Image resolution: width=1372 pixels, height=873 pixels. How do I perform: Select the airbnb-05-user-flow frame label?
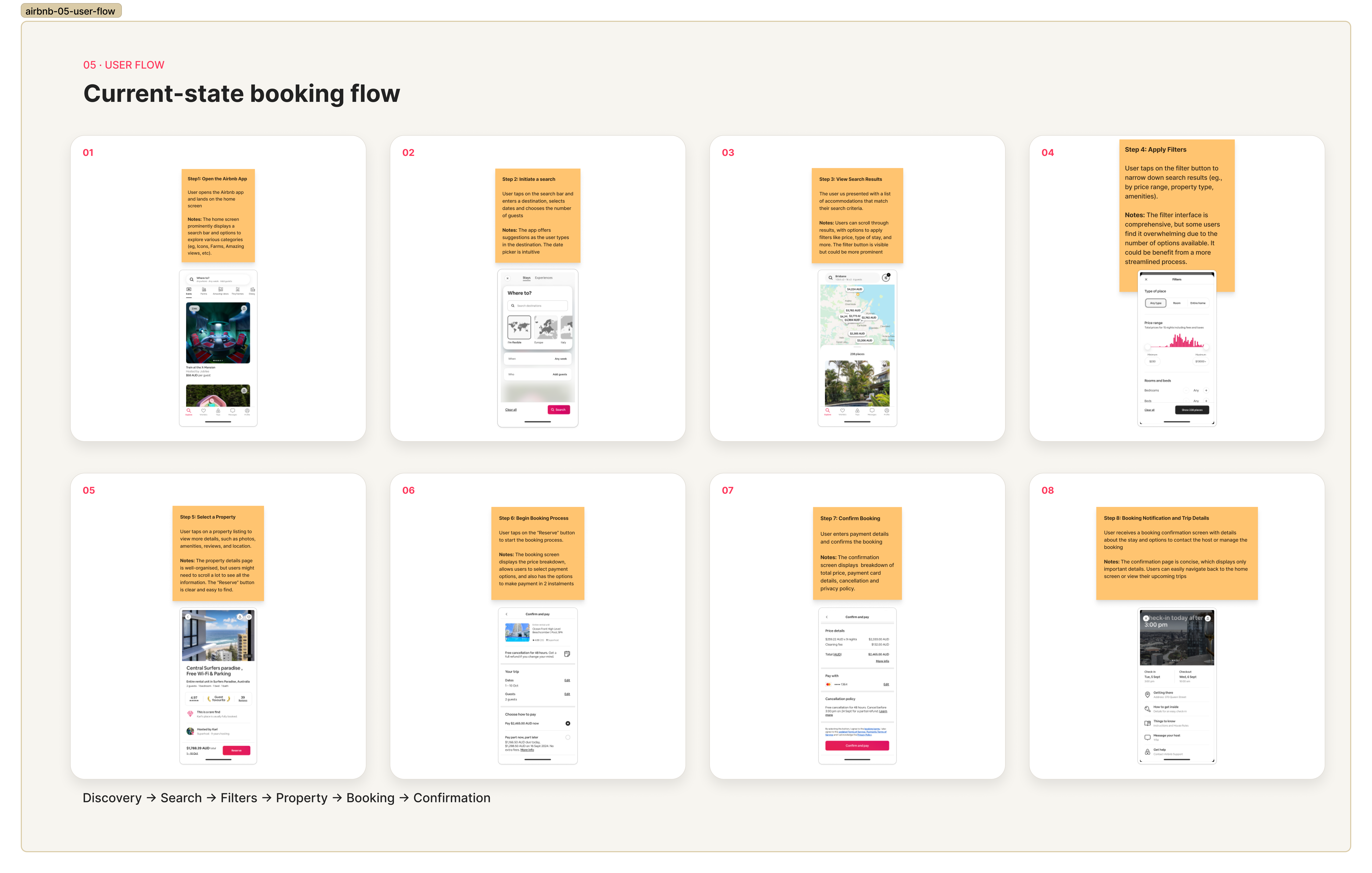coord(71,11)
